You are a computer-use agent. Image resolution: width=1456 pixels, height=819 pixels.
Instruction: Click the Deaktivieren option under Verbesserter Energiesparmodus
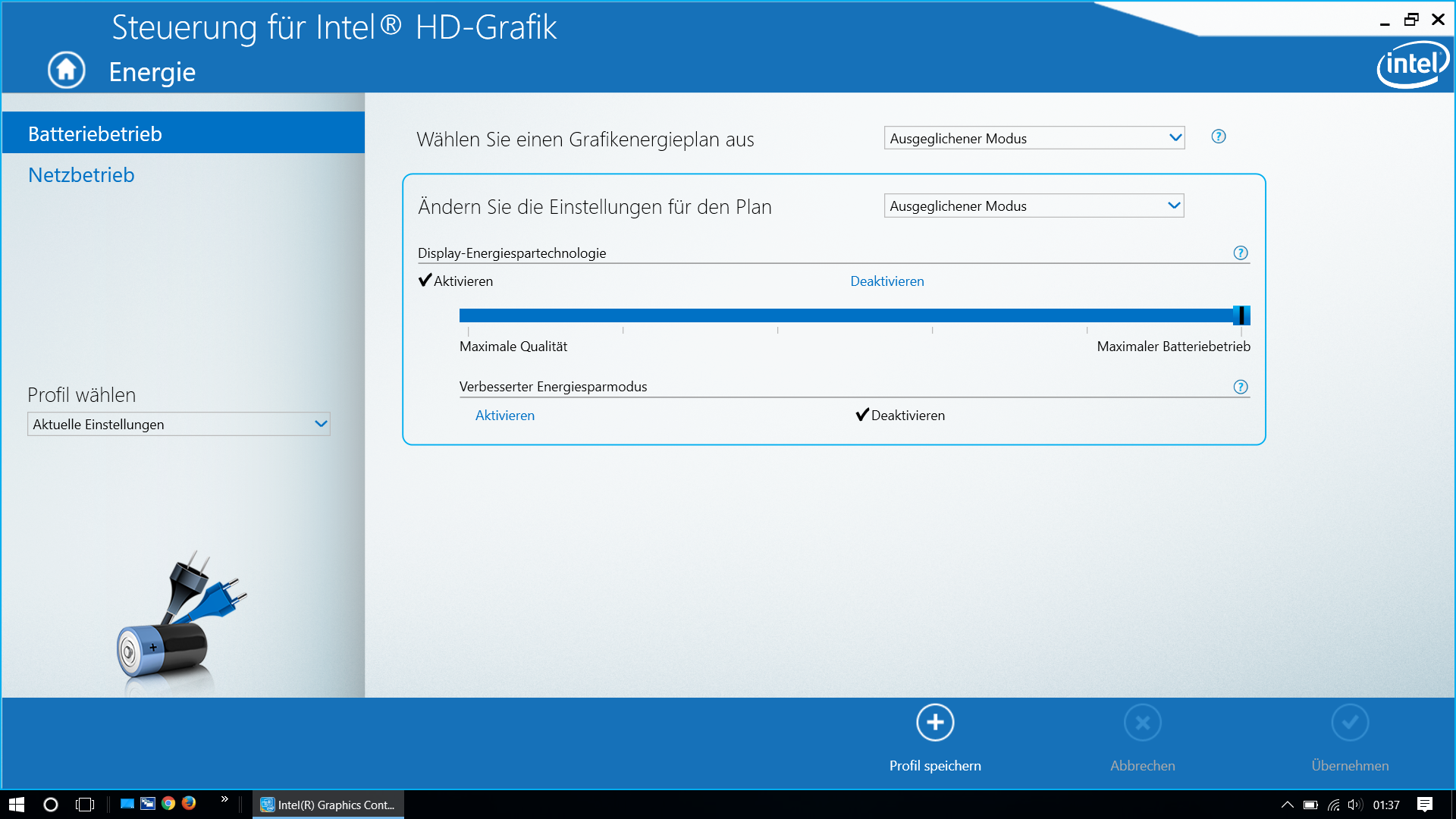coord(907,416)
